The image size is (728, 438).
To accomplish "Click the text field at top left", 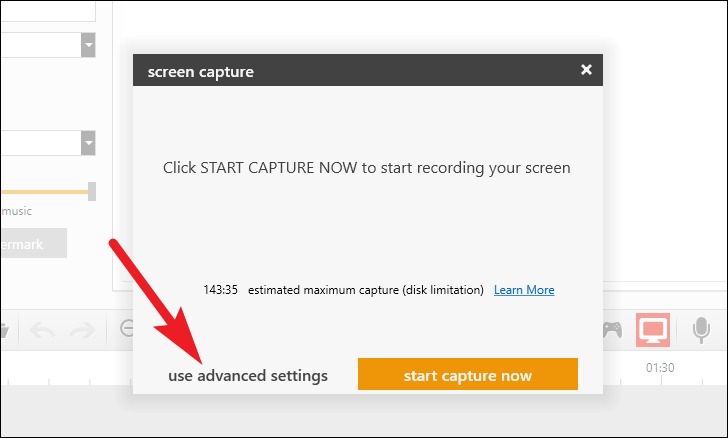I will click(x=48, y=11).
